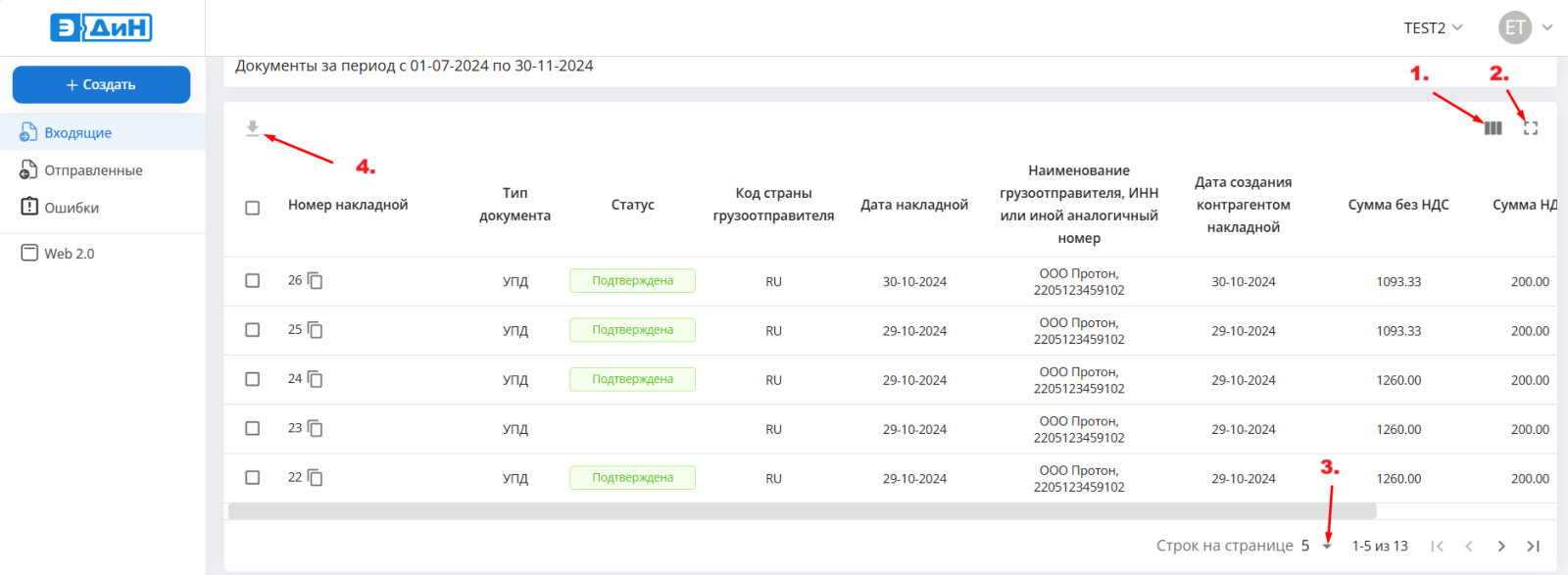Image resolution: width=1568 pixels, height=575 pixels.
Task: Open the Отправленные folder
Action: coord(93,170)
